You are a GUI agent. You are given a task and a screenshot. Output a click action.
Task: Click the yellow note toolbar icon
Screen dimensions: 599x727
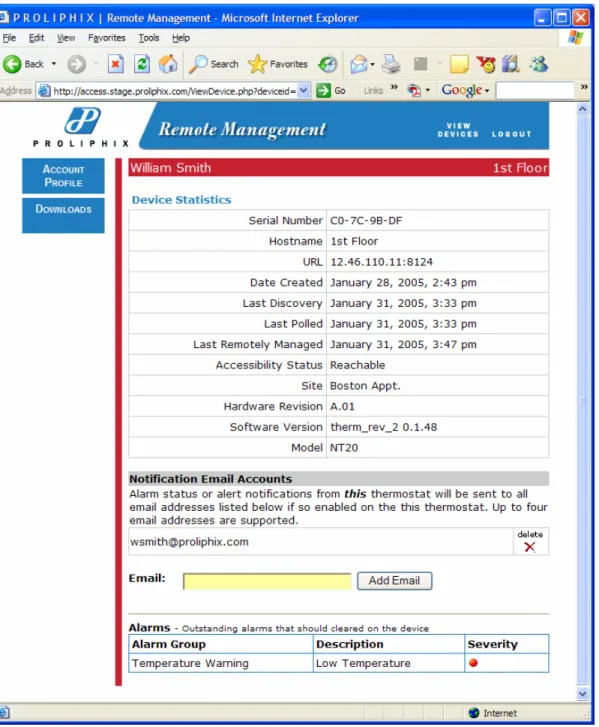[x=459, y=64]
